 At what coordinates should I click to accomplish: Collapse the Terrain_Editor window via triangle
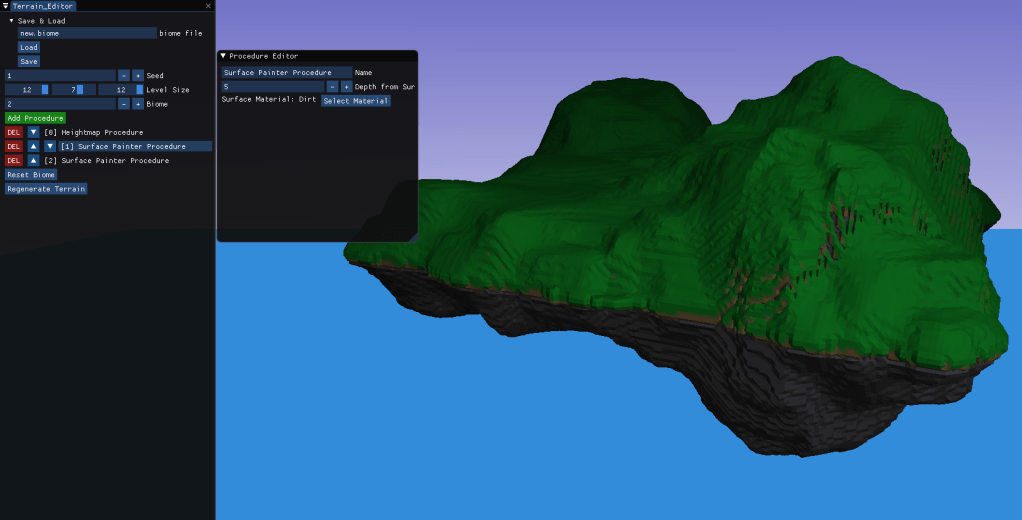coord(5,6)
